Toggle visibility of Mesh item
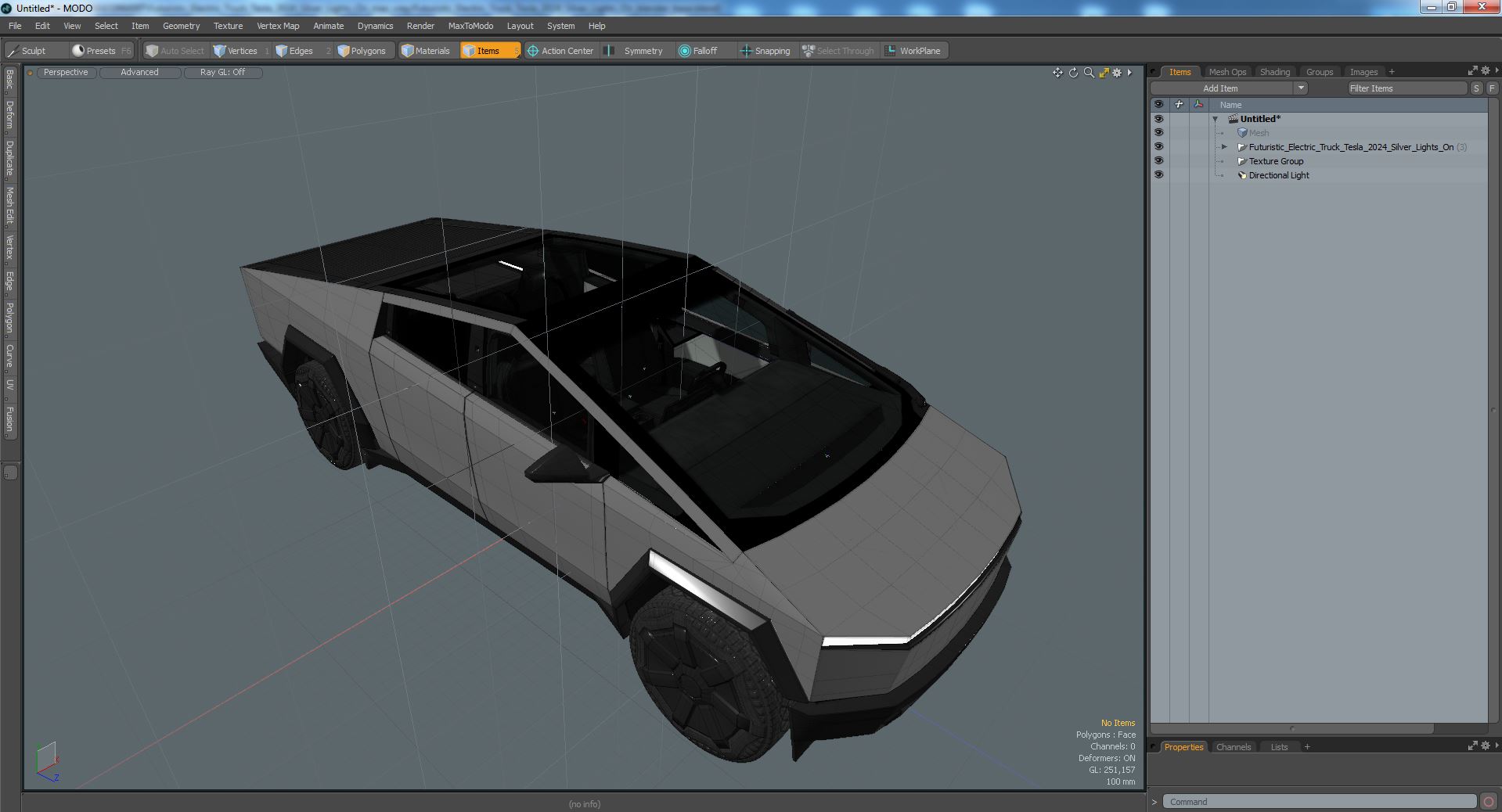The width and height of the screenshot is (1502, 812). pos(1158,133)
